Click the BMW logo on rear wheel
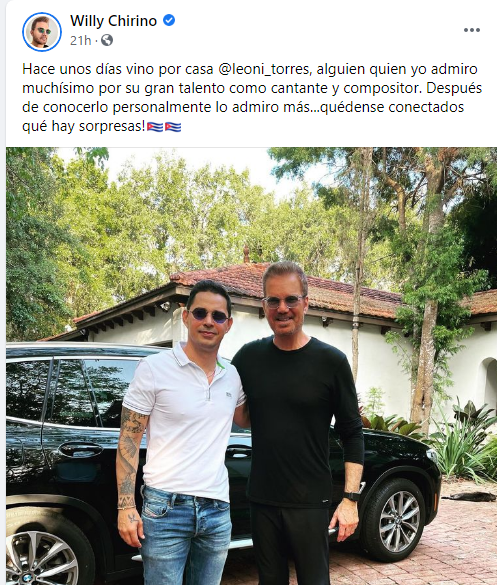497x585 pixels. point(27,578)
